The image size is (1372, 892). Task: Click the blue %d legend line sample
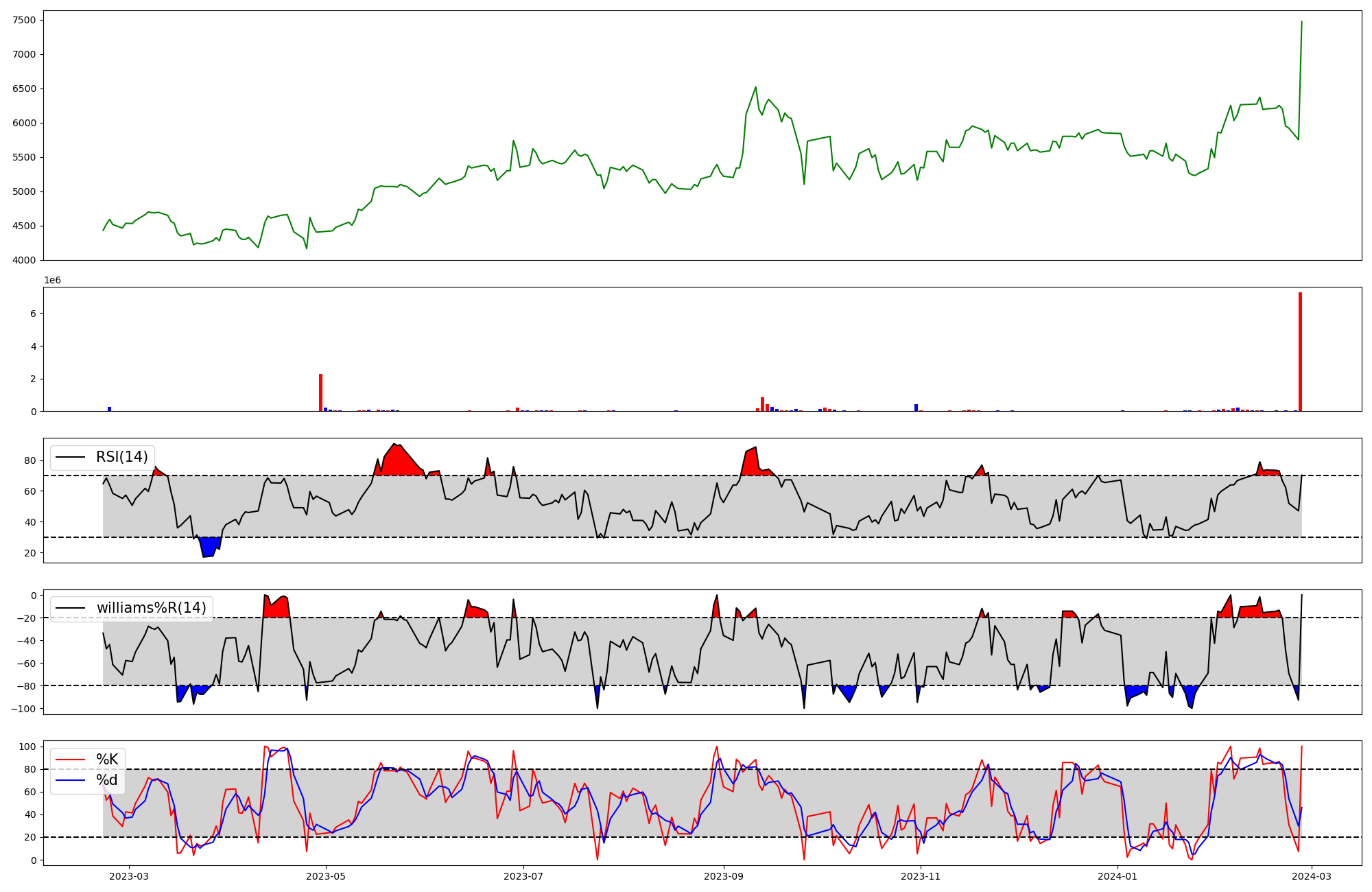(x=71, y=780)
